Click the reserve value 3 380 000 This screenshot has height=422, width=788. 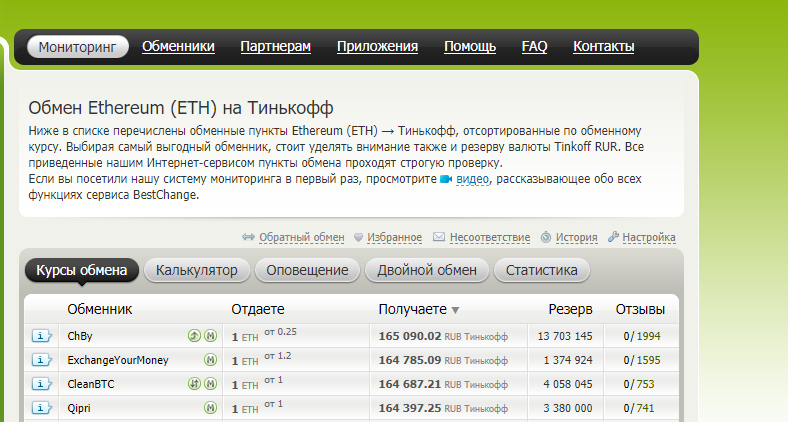pos(568,408)
